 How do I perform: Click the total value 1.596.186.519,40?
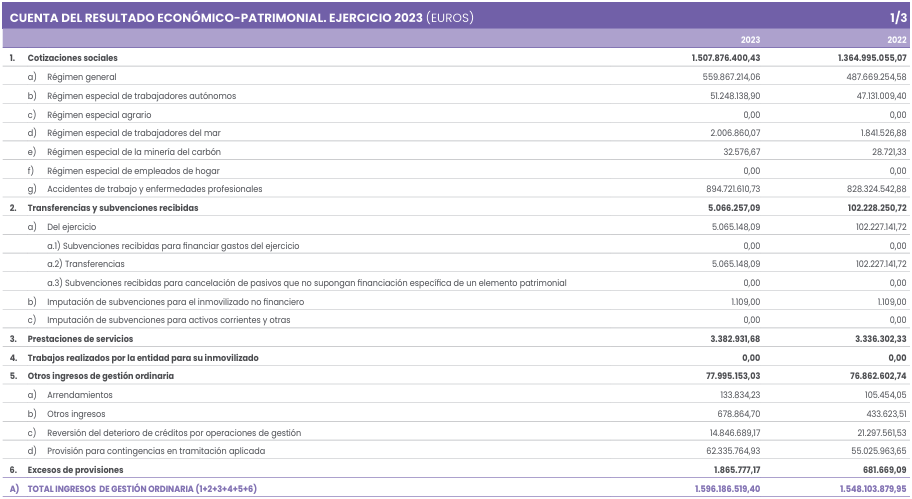point(727,489)
